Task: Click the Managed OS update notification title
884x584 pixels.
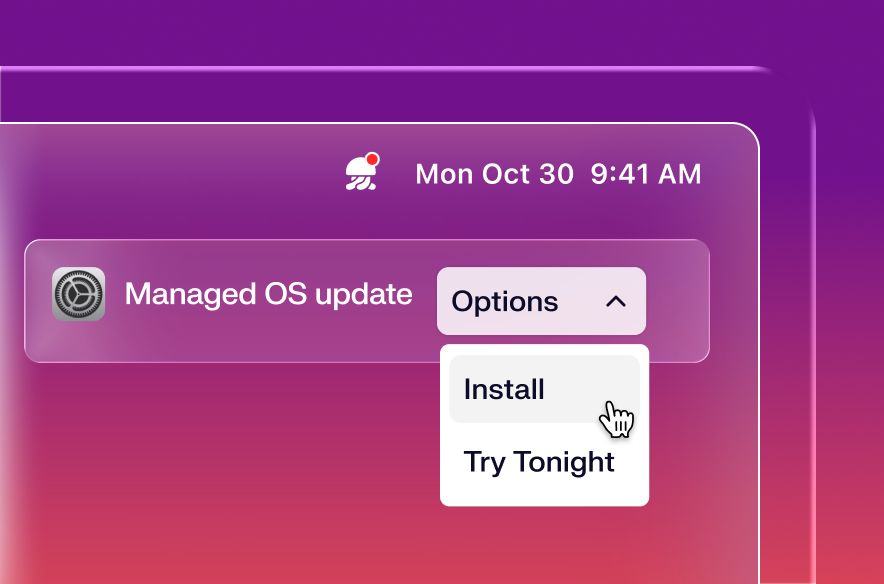Action: [268, 294]
